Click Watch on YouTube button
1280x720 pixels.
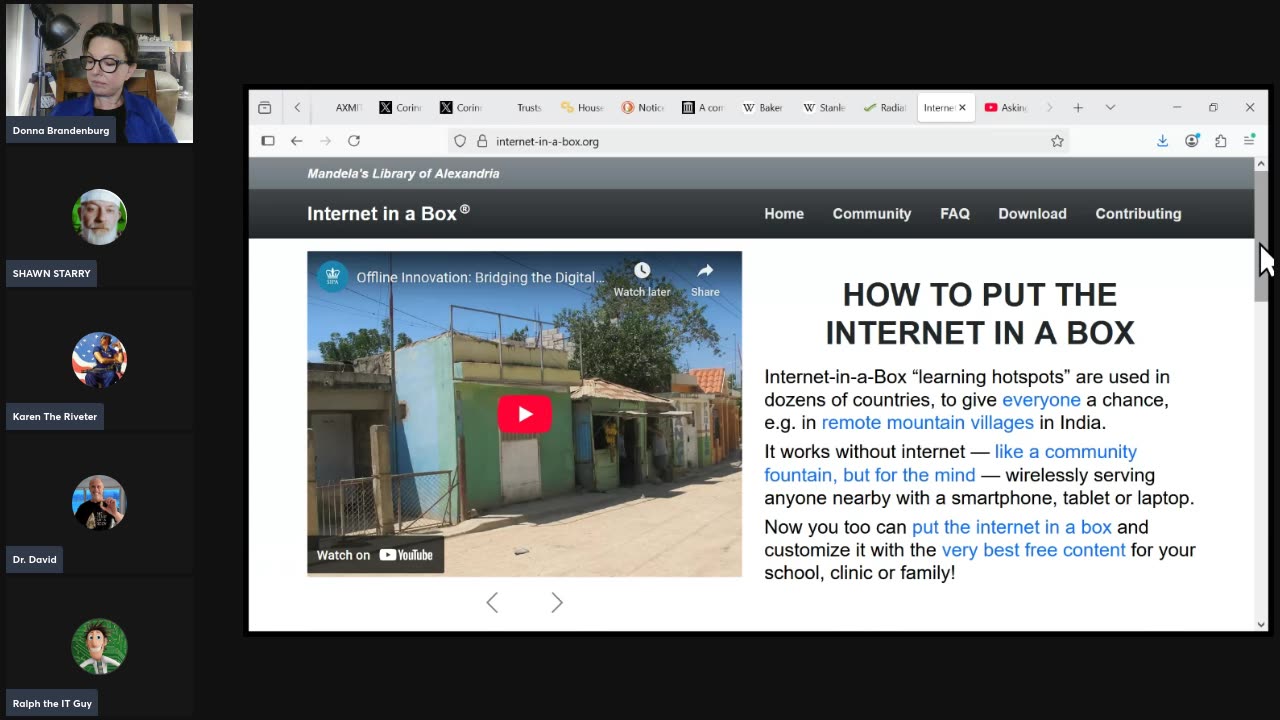coord(375,555)
